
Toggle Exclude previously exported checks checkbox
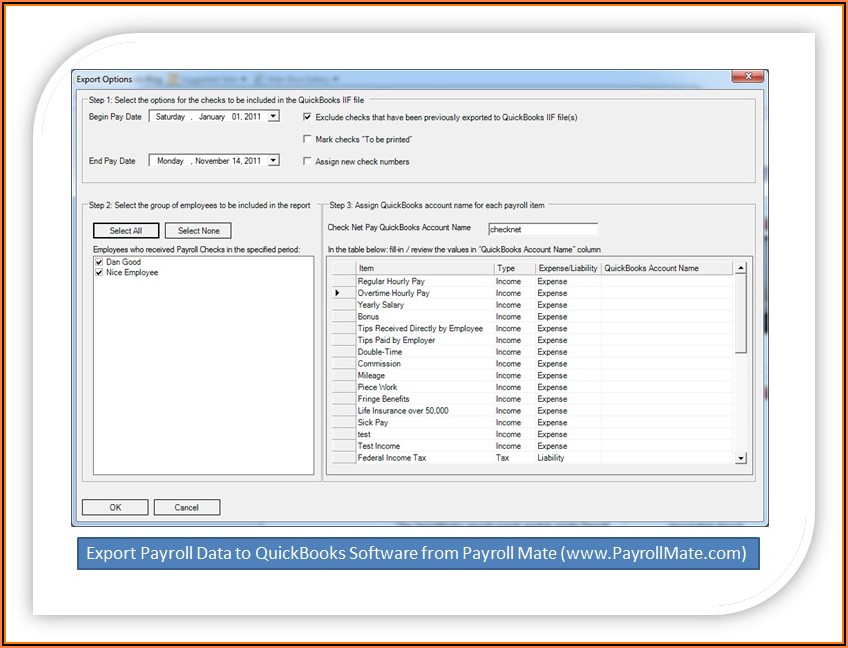[307, 117]
